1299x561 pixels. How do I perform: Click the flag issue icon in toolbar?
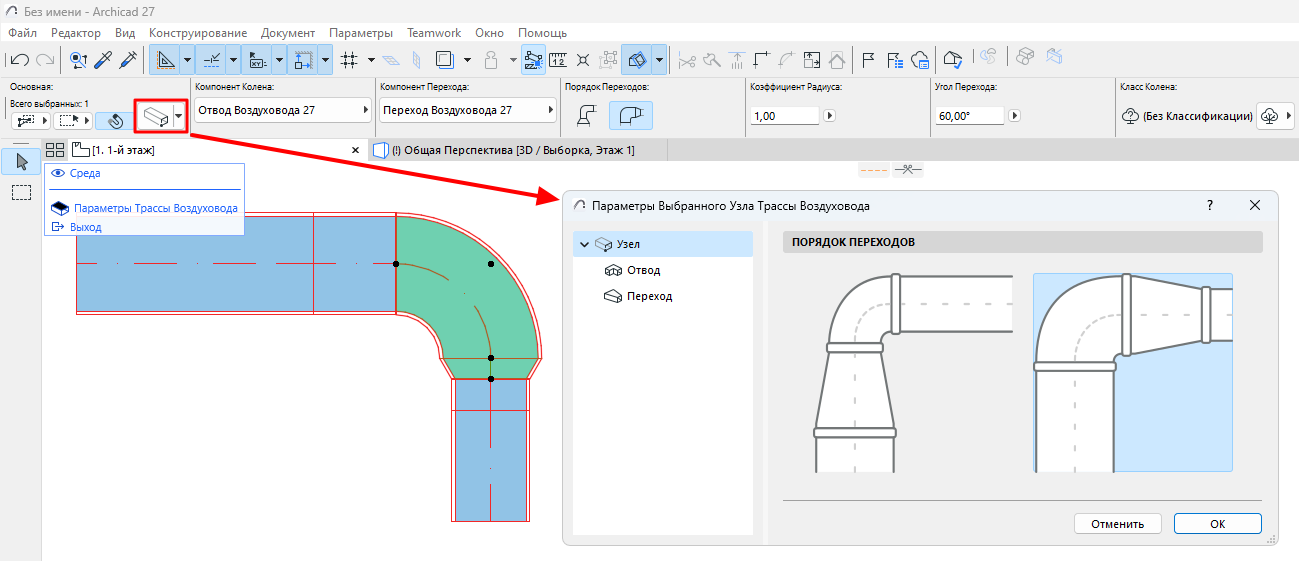click(868, 60)
